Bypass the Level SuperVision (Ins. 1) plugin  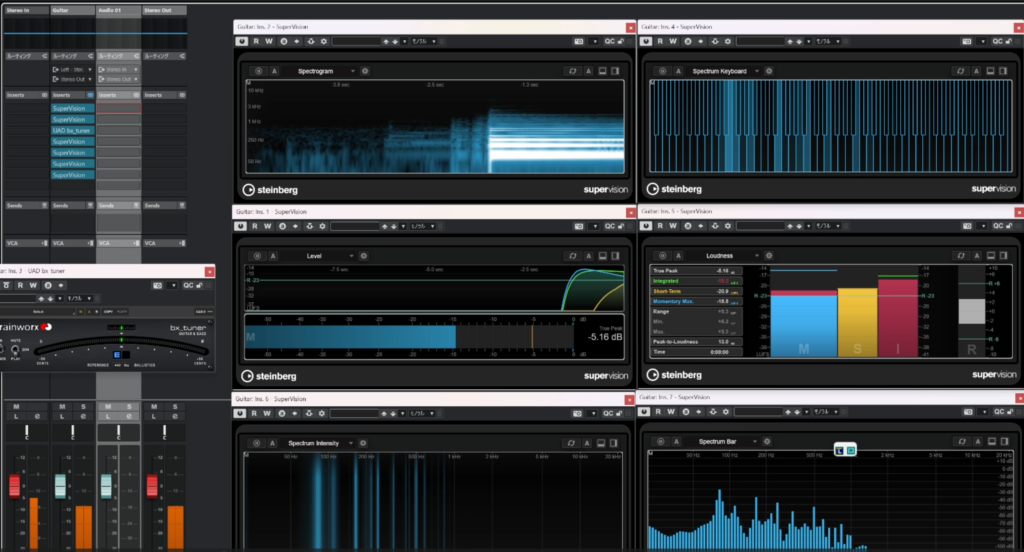pyautogui.click(x=240, y=226)
